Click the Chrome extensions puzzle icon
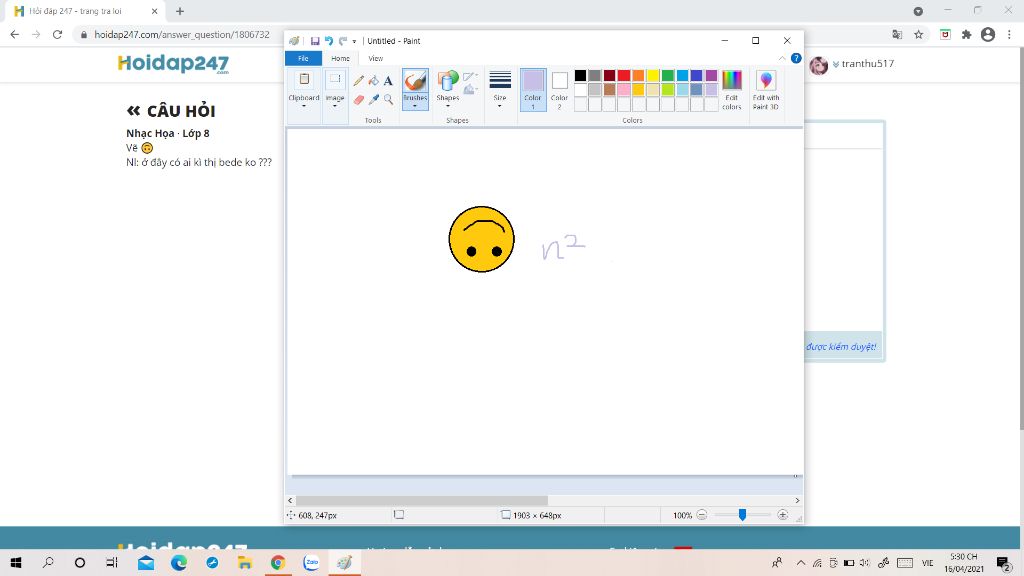Screen dimensions: 1024x576 967,35
